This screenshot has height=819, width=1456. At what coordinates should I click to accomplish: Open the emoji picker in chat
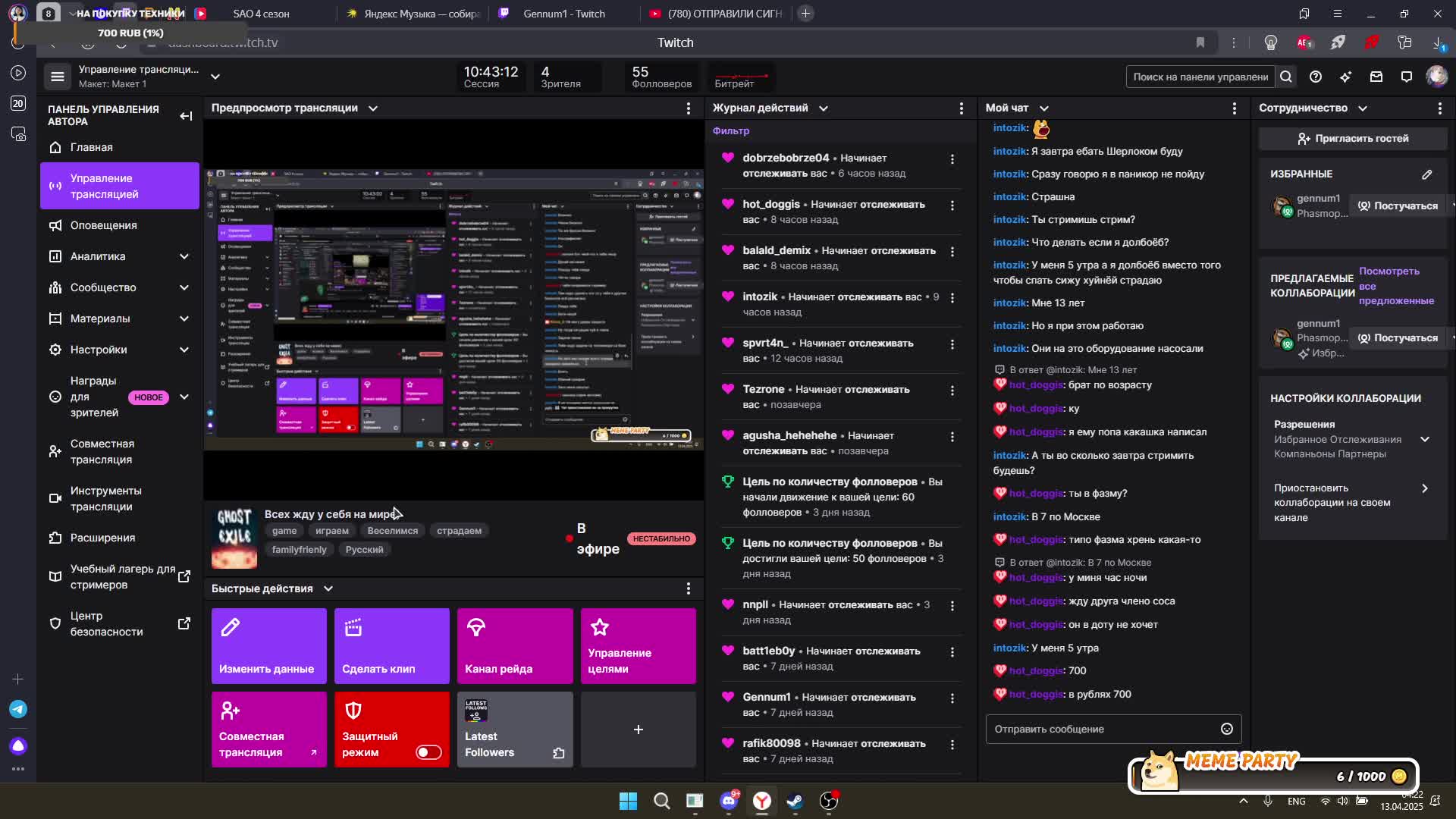point(1227,729)
